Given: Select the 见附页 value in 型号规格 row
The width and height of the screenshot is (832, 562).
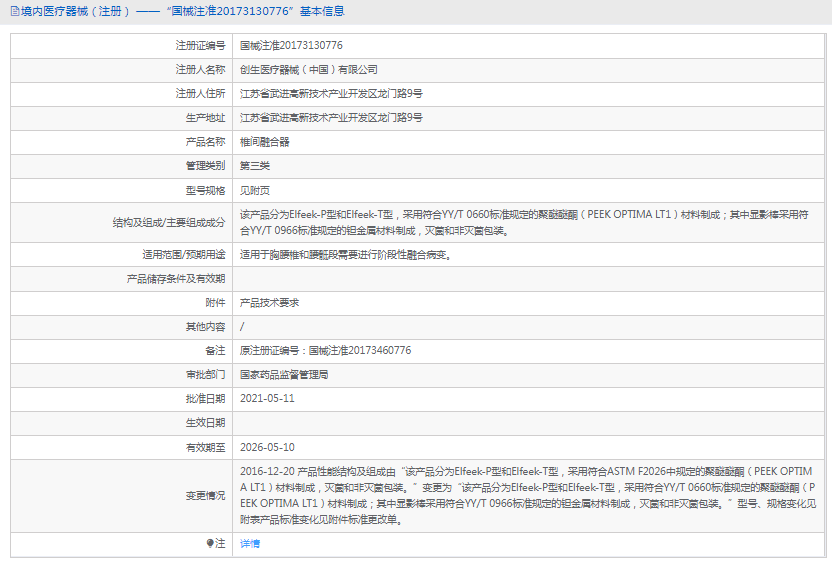Looking at the screenshot, I should (x=255, y=190).
